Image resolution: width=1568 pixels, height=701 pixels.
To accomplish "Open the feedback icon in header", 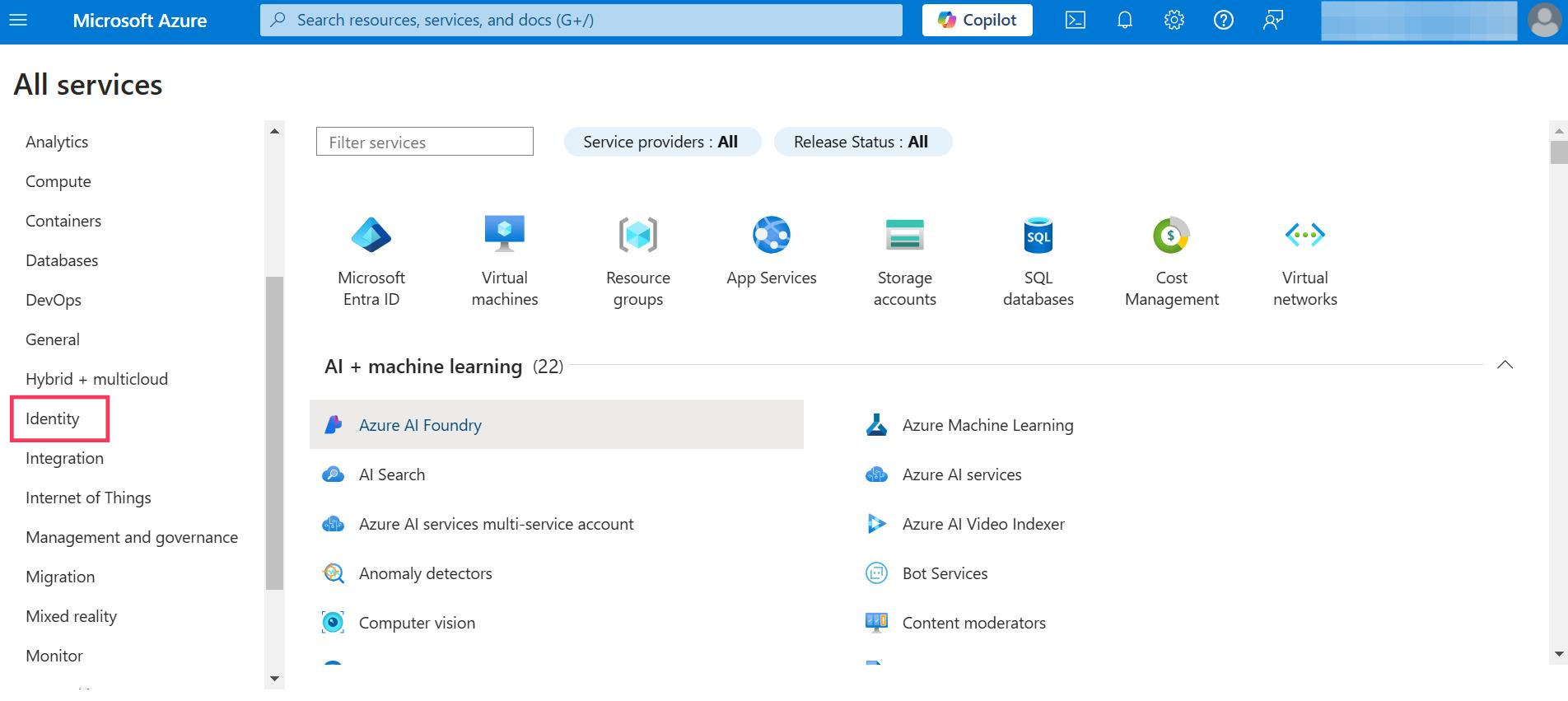I will click(x=1273, y=20).
